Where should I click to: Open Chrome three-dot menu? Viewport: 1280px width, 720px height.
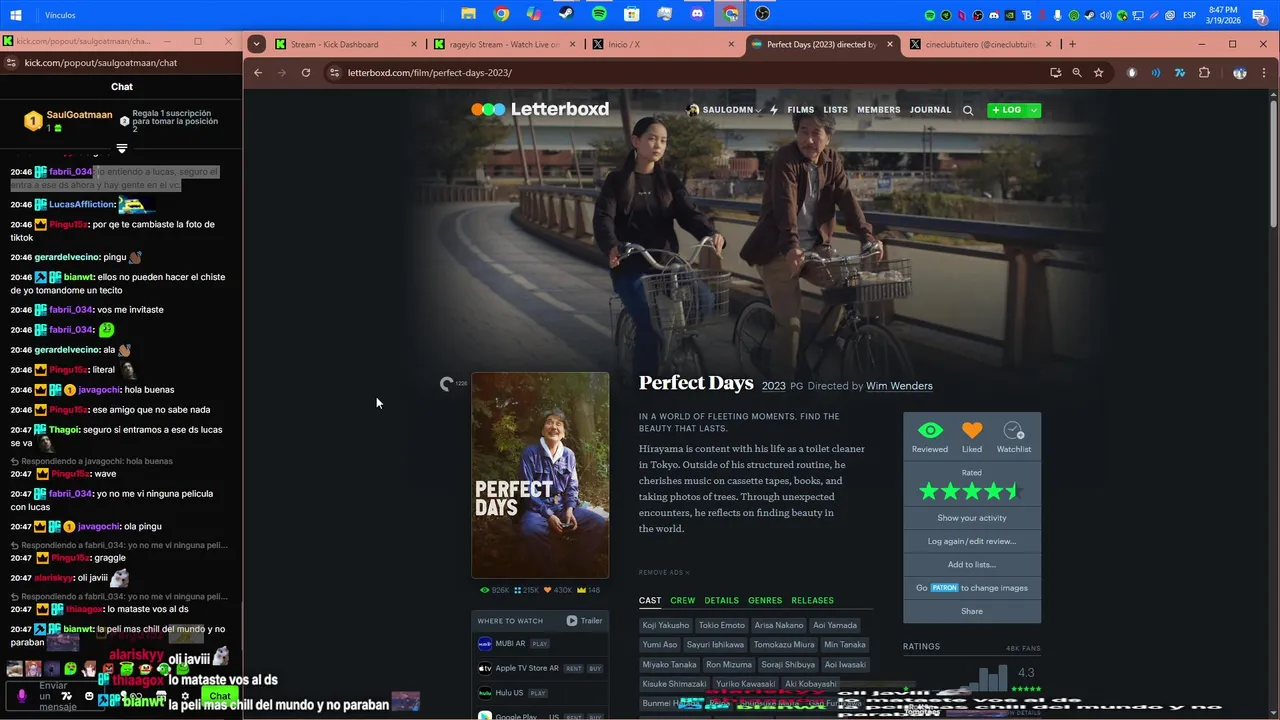click(1264, 73)
